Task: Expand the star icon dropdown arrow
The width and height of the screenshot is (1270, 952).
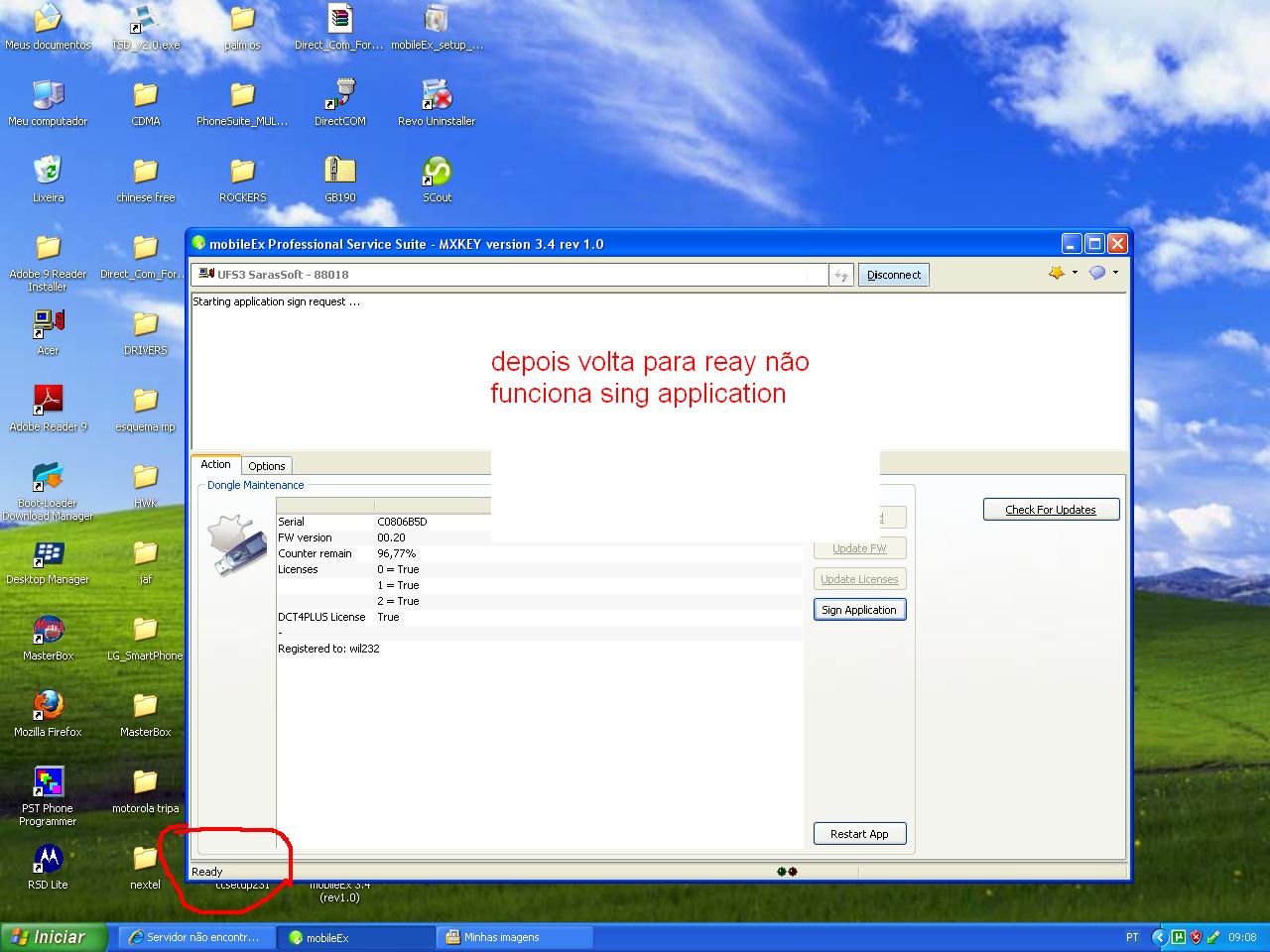Action: (1075, 273)
